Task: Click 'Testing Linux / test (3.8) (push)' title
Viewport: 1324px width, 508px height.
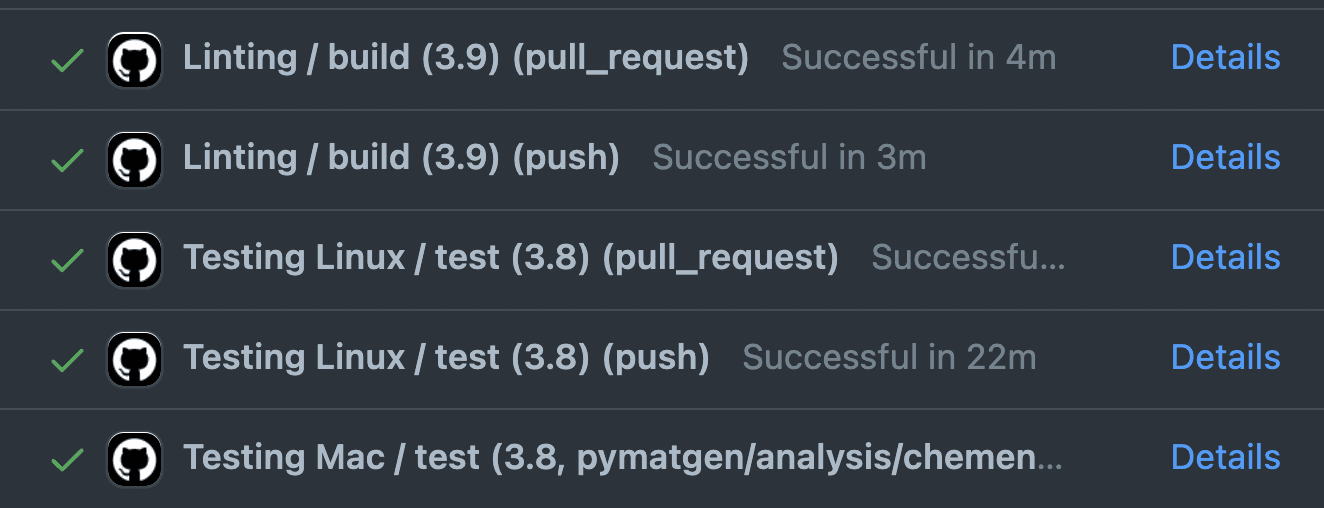Action: tap(446, 358)
